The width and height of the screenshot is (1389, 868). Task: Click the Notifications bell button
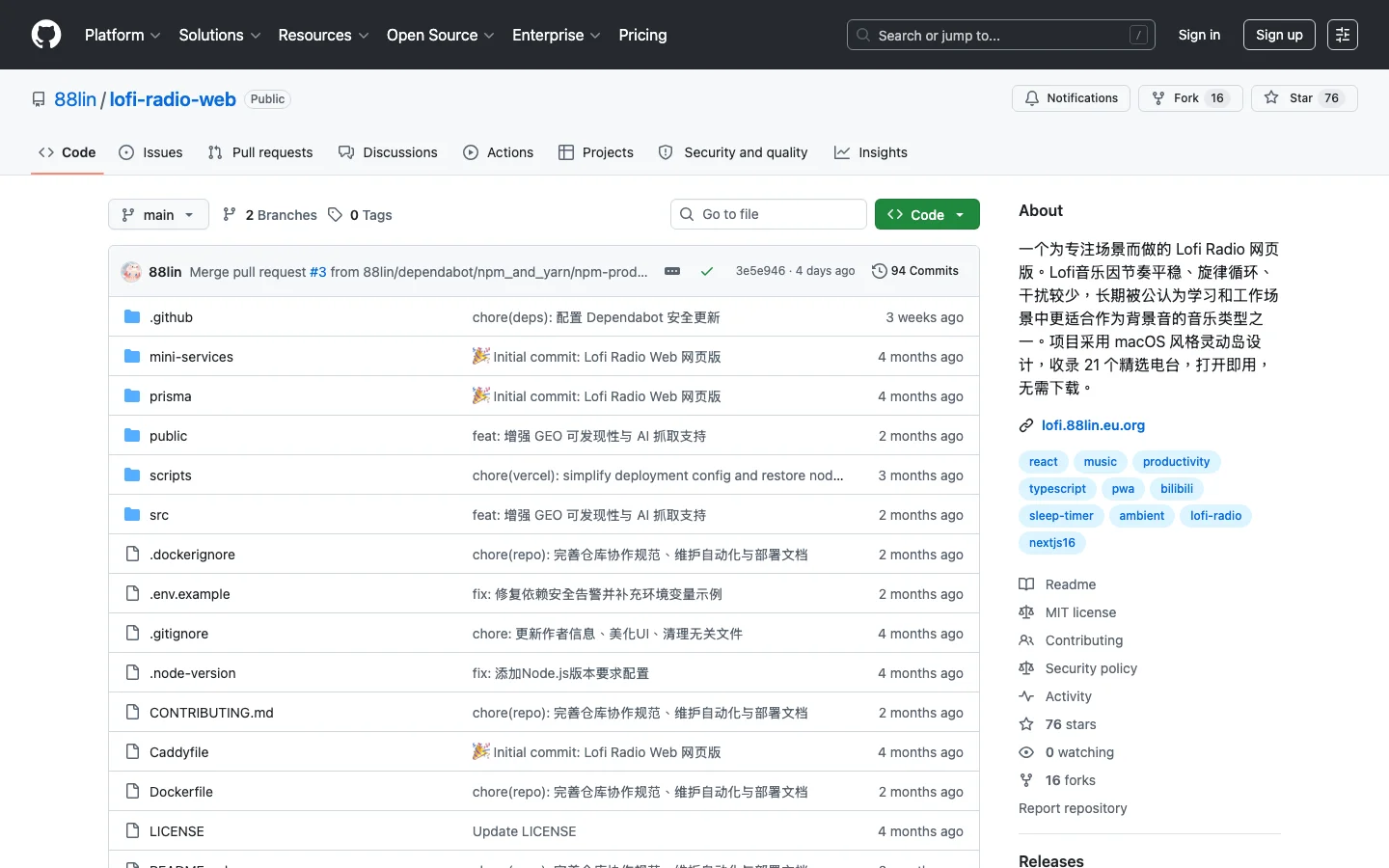[x=1071, y=98]
